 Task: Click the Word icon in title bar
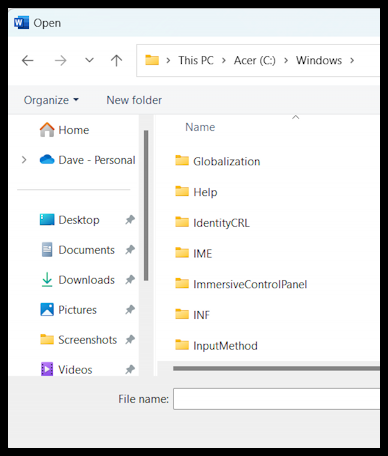click(21, 23)
